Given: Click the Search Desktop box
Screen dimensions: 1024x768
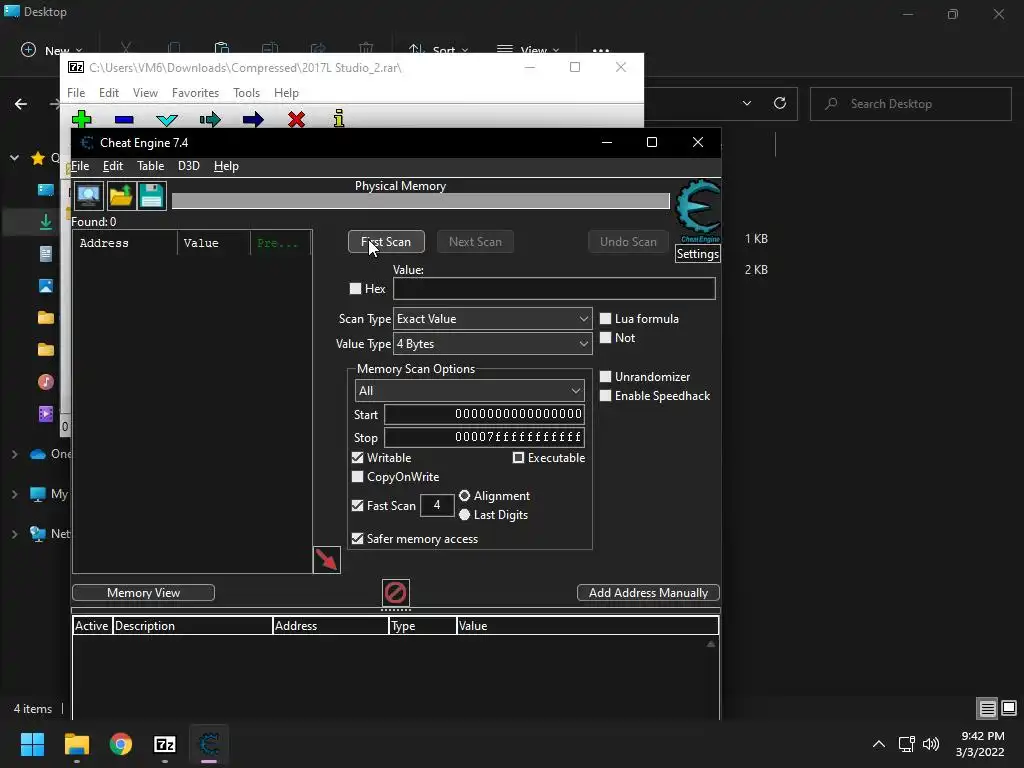Looking at the screenshot, I should pos(910,104).
